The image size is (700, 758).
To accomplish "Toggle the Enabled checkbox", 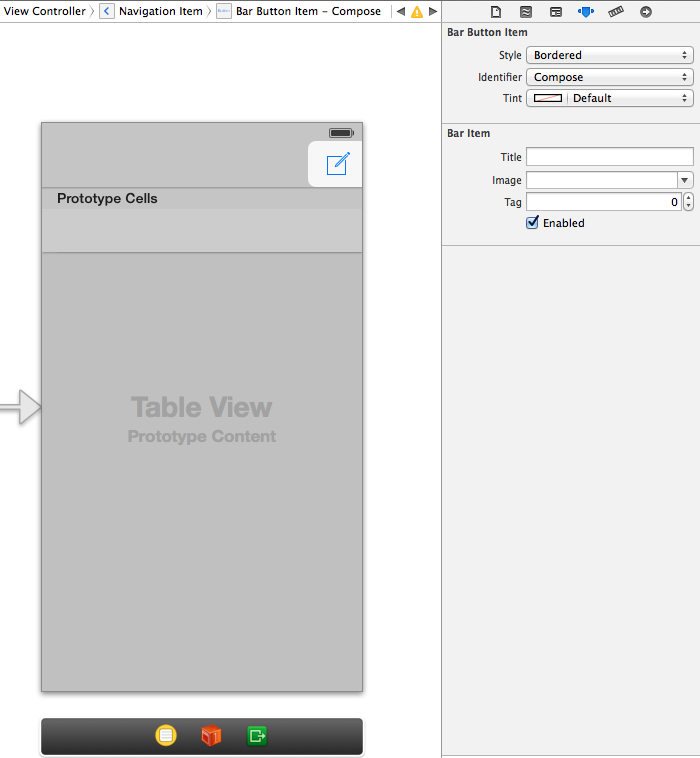I will [x=532, y=223].
